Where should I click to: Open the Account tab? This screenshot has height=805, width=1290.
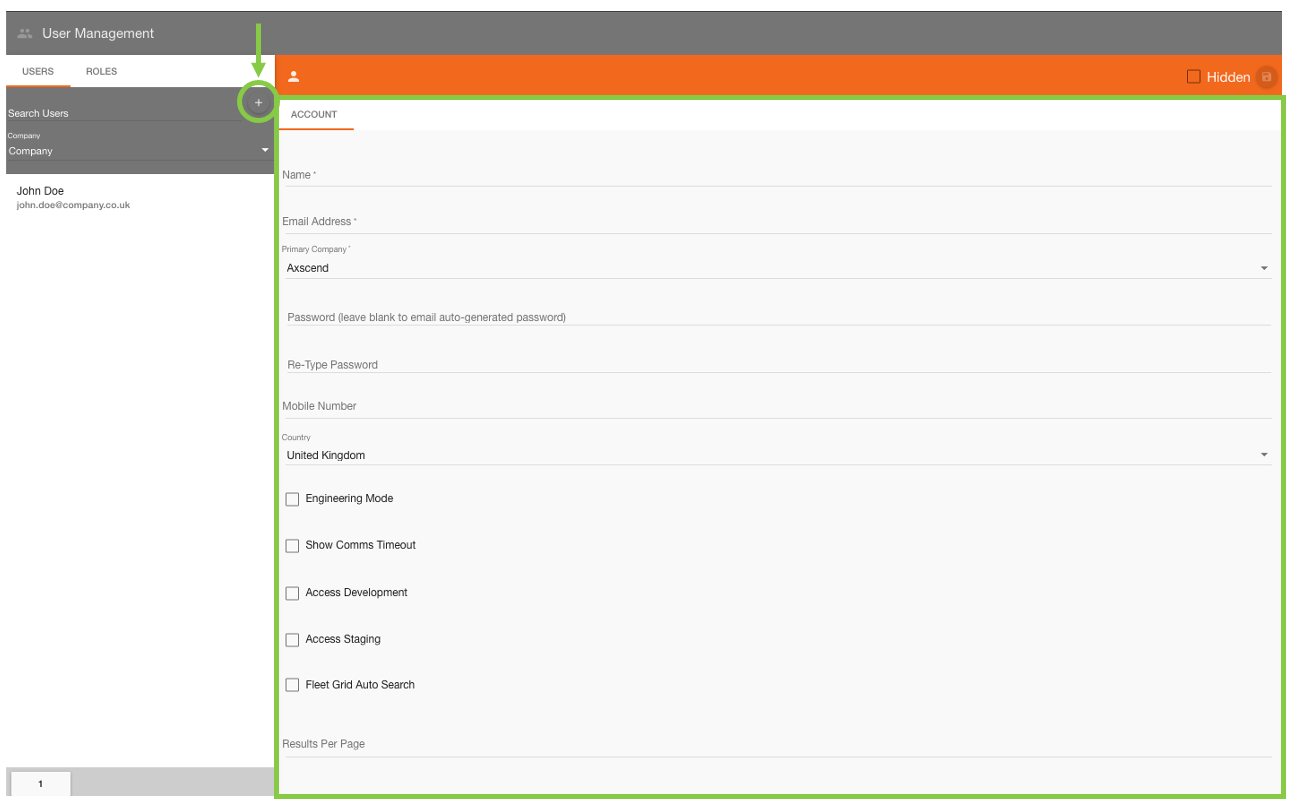pos(314,114)
